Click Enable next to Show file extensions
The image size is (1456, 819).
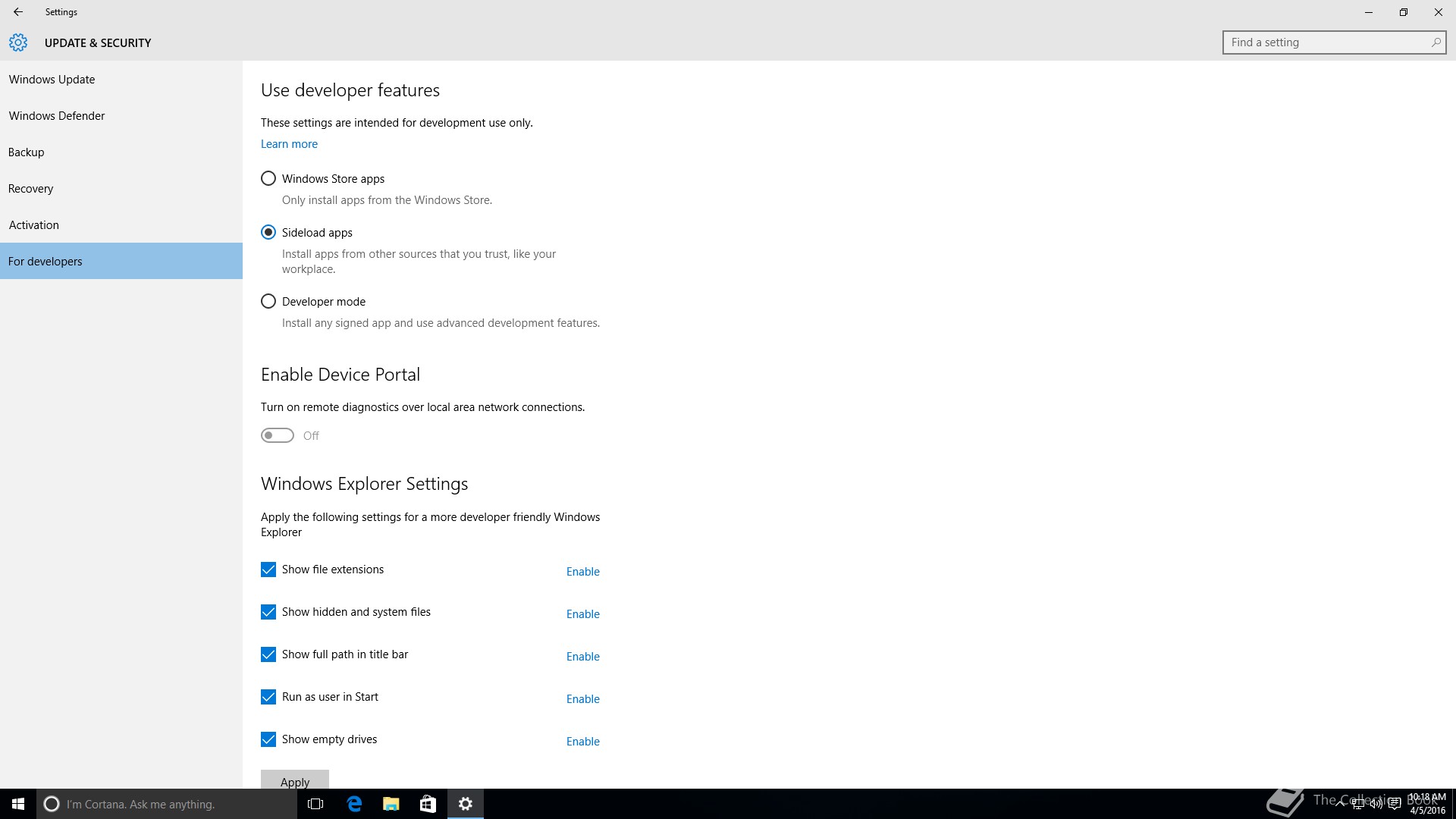point(583,572)
